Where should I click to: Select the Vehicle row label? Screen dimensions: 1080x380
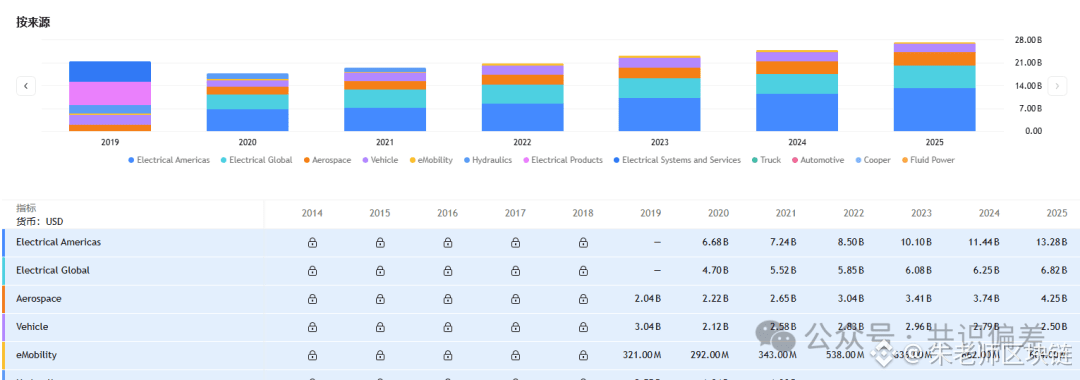pyautogui.click(x=32, y=327)
